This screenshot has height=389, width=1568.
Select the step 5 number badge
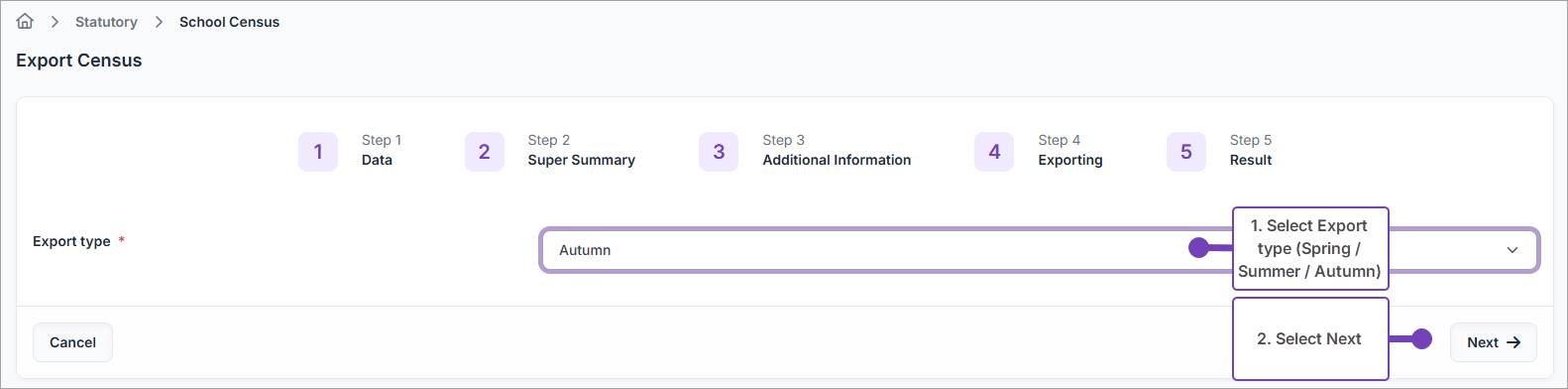click(x=1186, y=152)
